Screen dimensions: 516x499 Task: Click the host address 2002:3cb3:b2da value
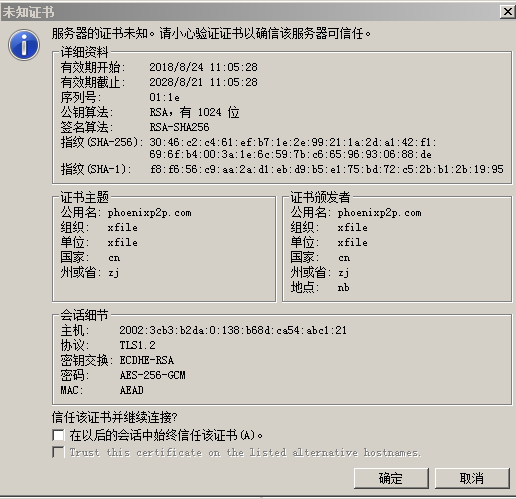point(233,330)
